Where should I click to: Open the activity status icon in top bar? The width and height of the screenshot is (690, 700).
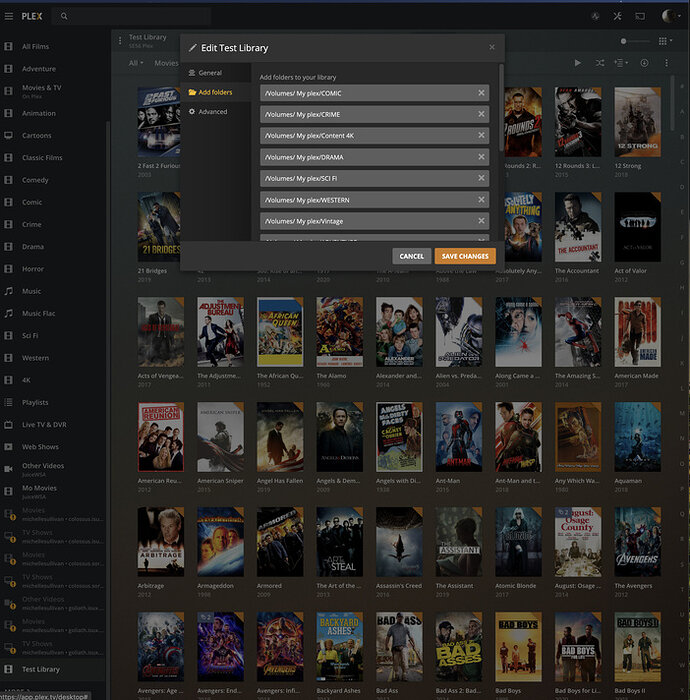tap(594, 16)
